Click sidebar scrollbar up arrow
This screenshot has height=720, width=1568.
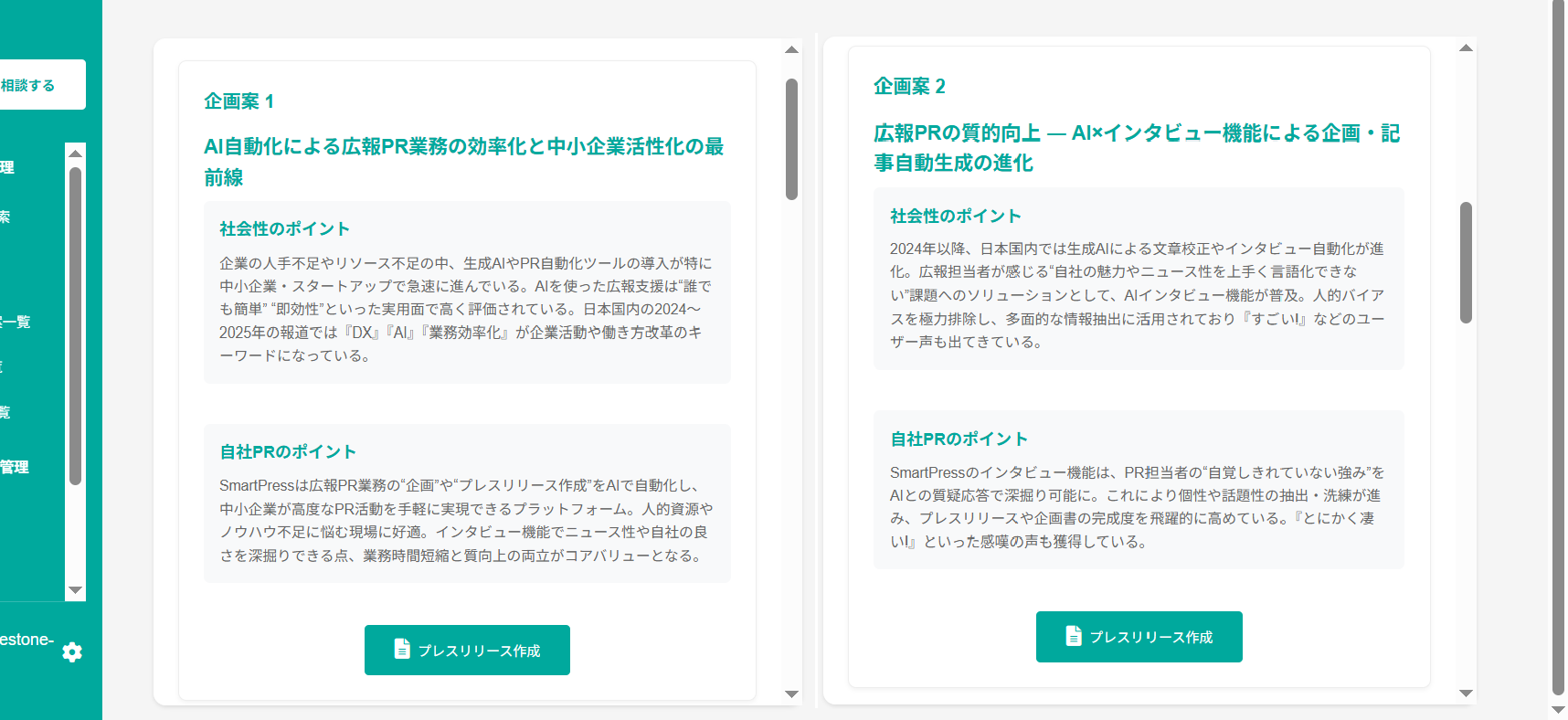pos(76,153)
